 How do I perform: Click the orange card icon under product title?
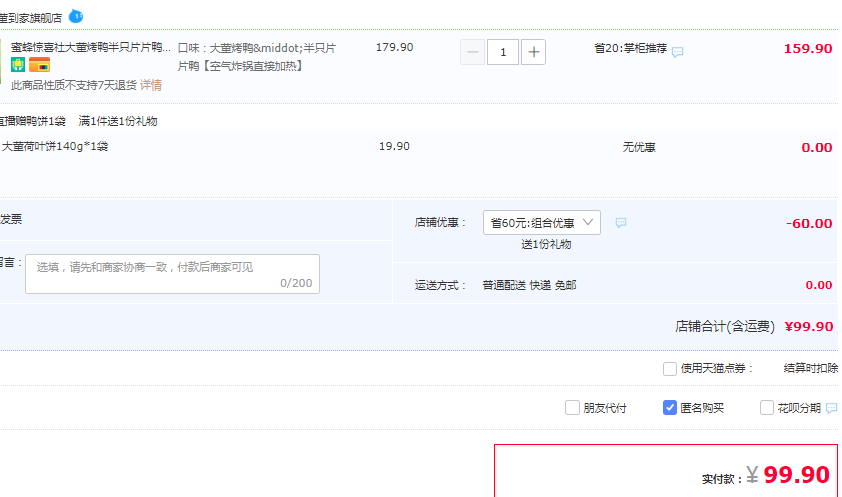[x=39, y=65]
